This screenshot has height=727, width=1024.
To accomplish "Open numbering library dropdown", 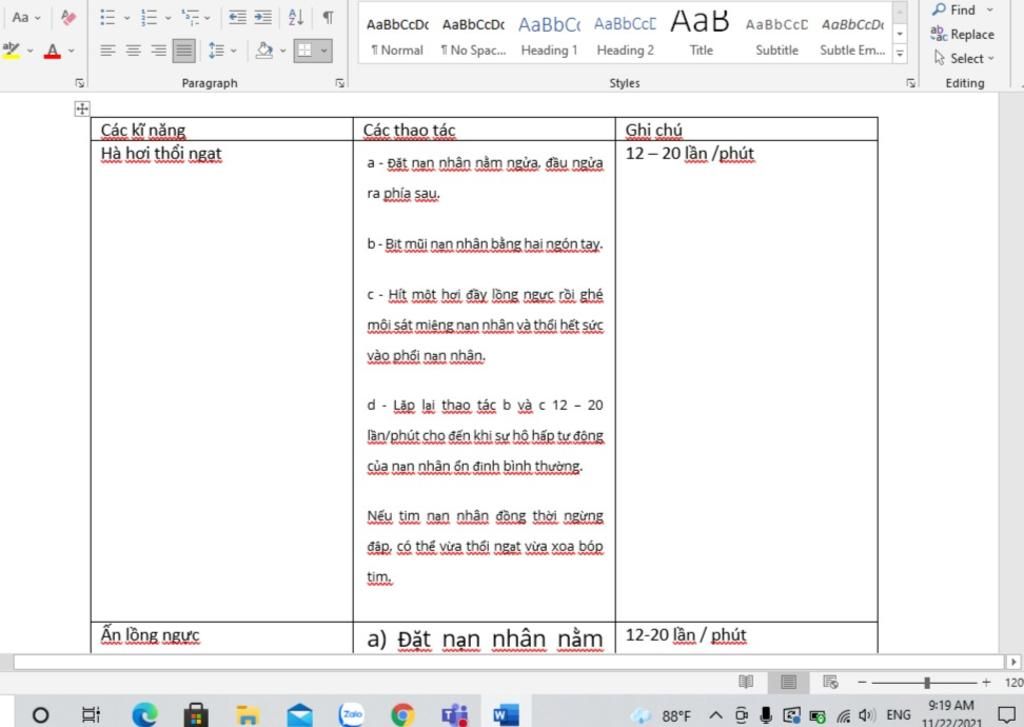I will [x=168, y=18].
